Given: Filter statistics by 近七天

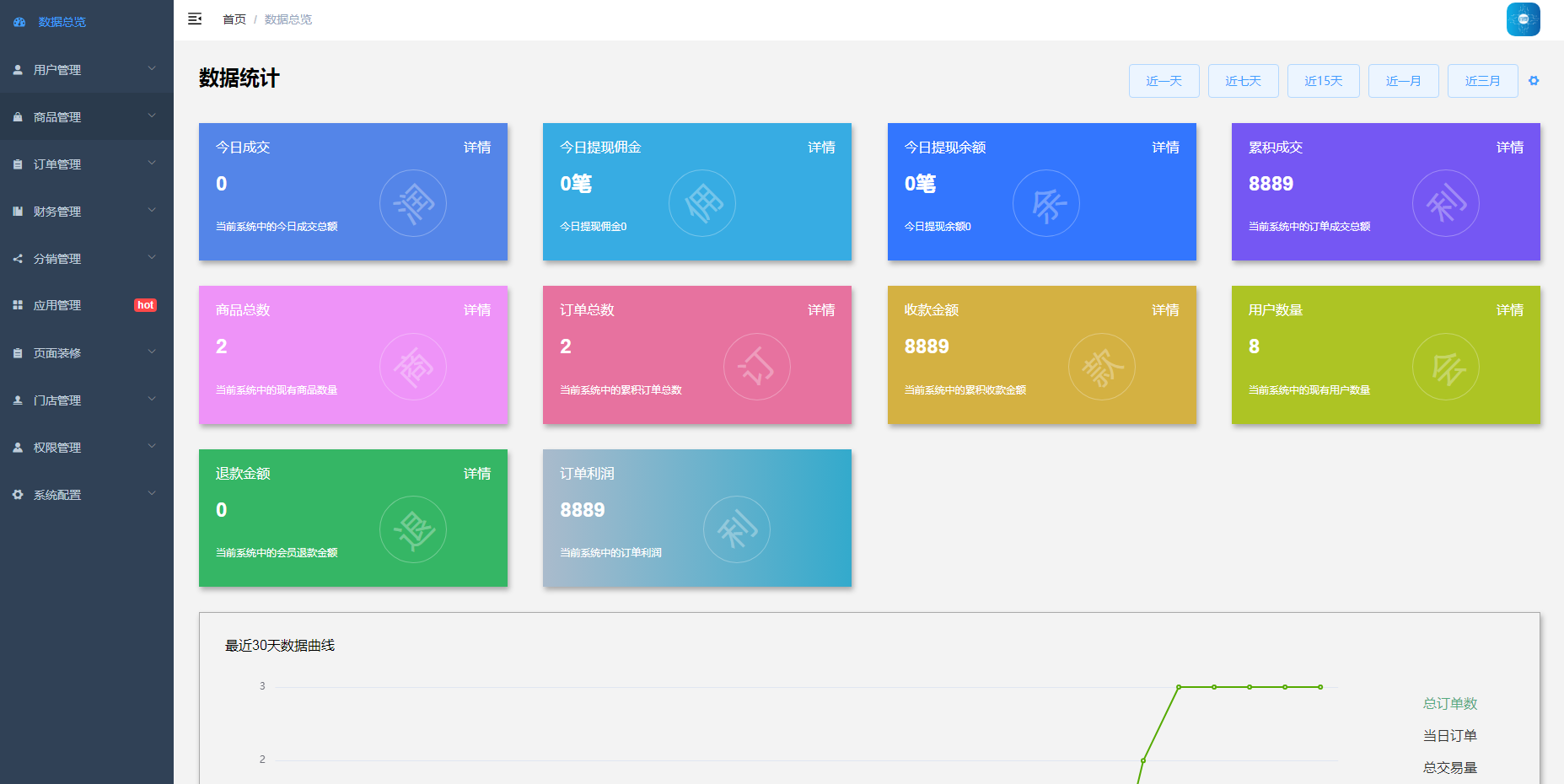Looking at the screenshot, I should pos(1243,81).
